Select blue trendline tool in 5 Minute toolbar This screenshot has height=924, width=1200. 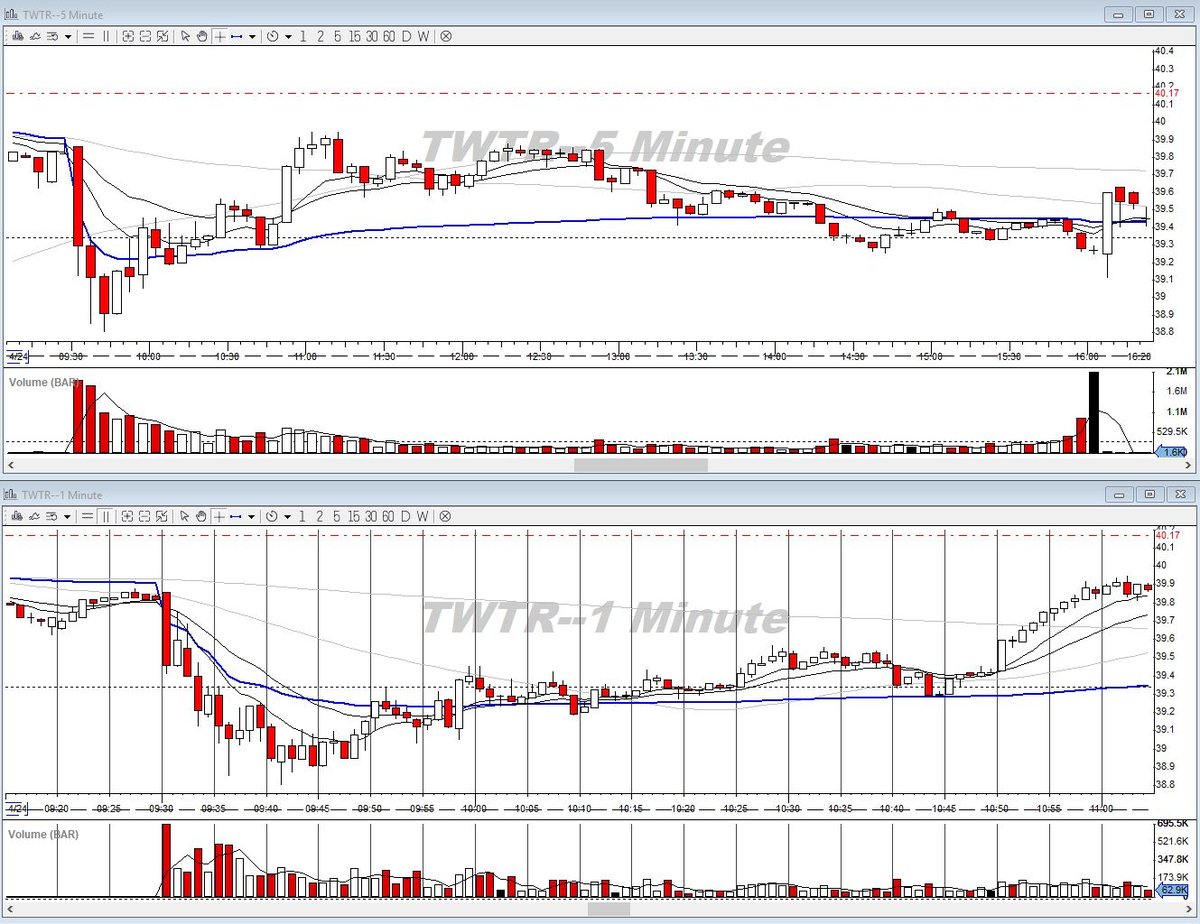click(x=237, y=36)
